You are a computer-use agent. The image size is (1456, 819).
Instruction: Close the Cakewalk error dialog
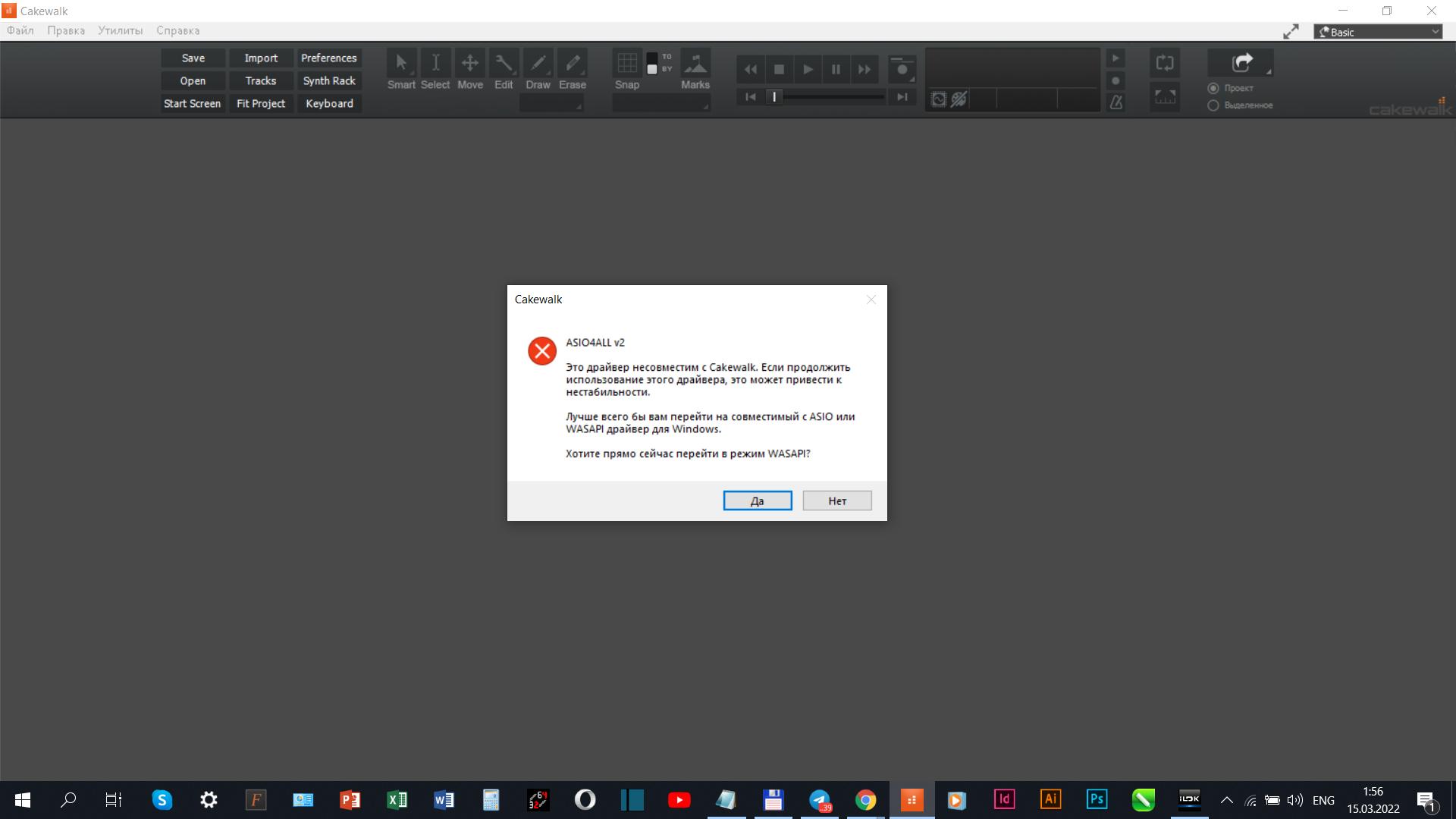click(x=871, y=300)
